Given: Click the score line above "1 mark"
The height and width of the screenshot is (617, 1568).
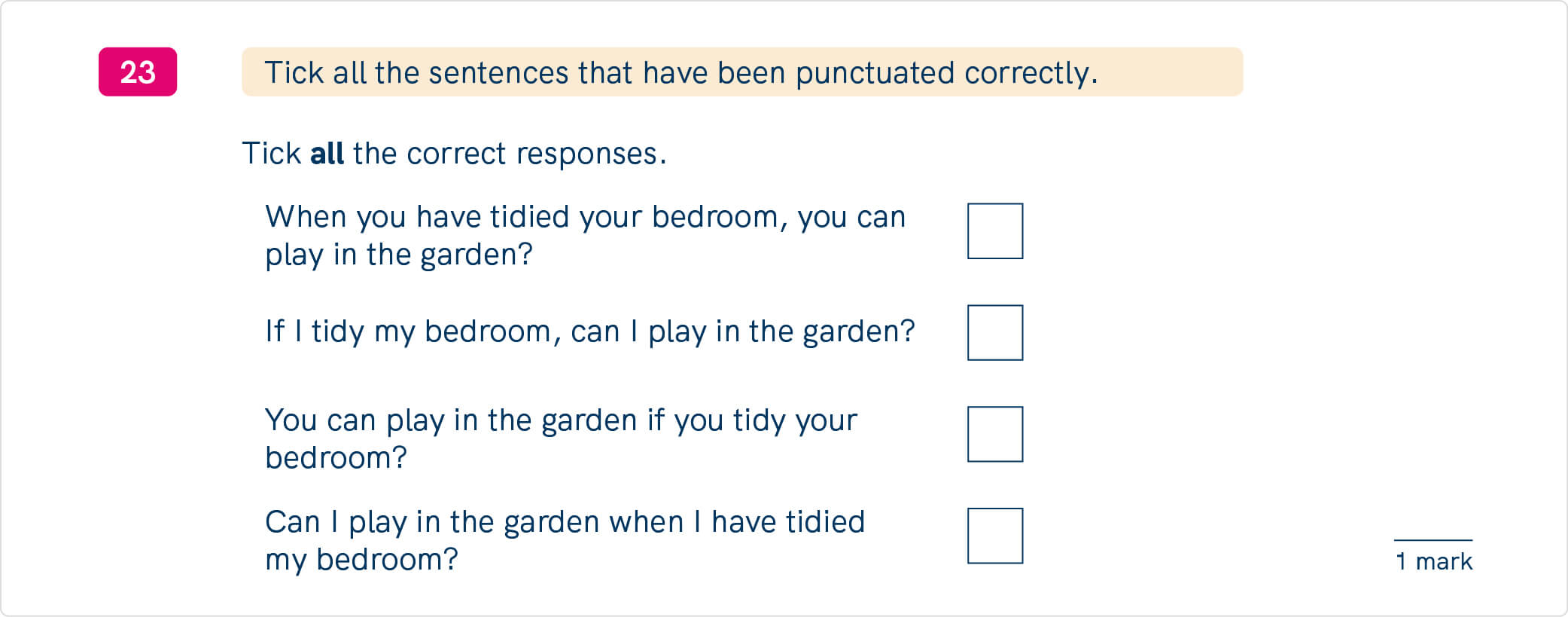Looking at the screenshot, I should (1433, 540).
